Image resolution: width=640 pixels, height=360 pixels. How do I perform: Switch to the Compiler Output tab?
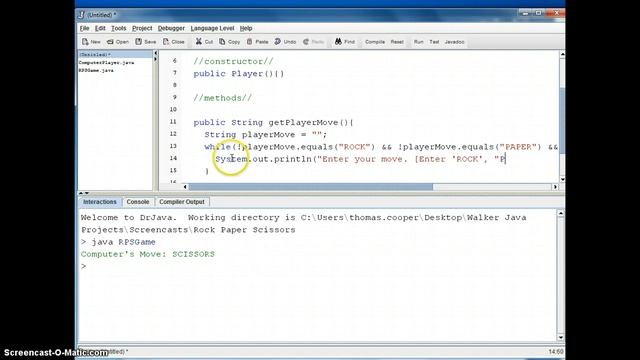click(182, 202)
